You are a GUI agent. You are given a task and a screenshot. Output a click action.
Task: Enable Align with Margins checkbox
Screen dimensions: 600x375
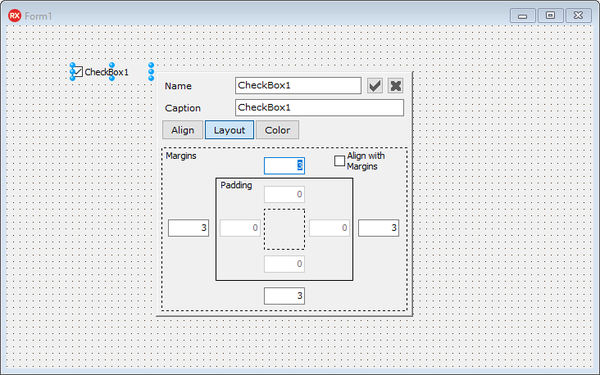[x=339, y=161]
